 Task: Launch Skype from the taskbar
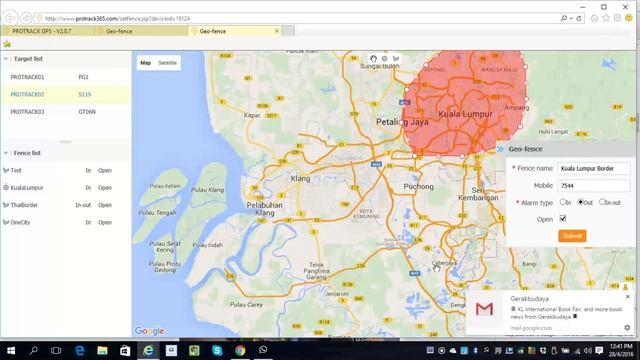(217, 350)
